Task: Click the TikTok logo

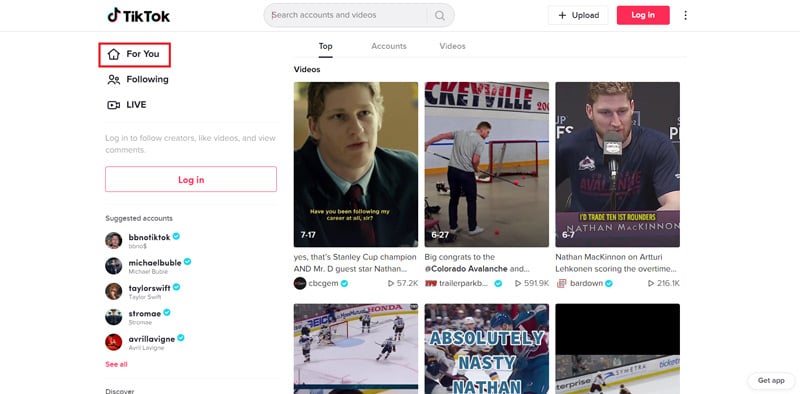Action: point(138,15)
